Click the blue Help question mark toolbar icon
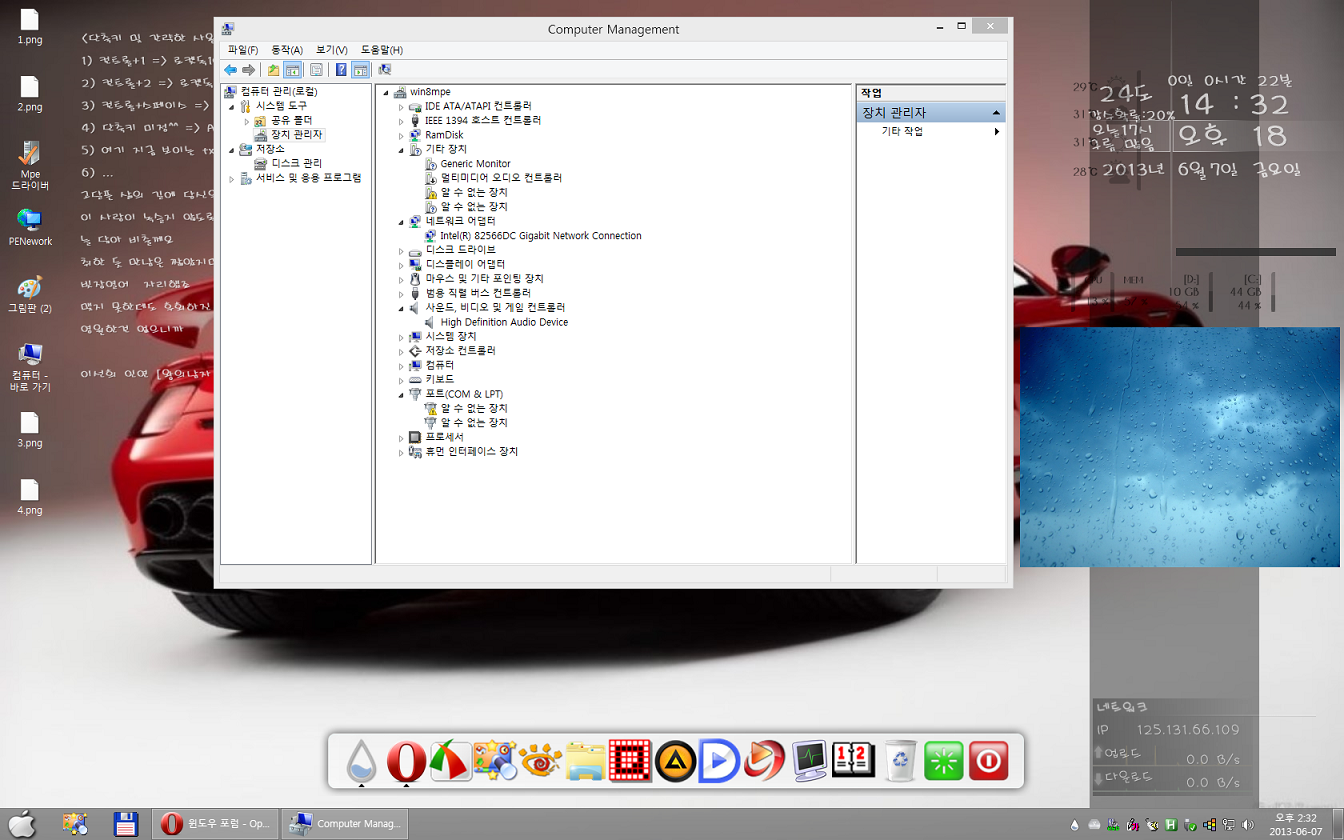 click(341, 70)
